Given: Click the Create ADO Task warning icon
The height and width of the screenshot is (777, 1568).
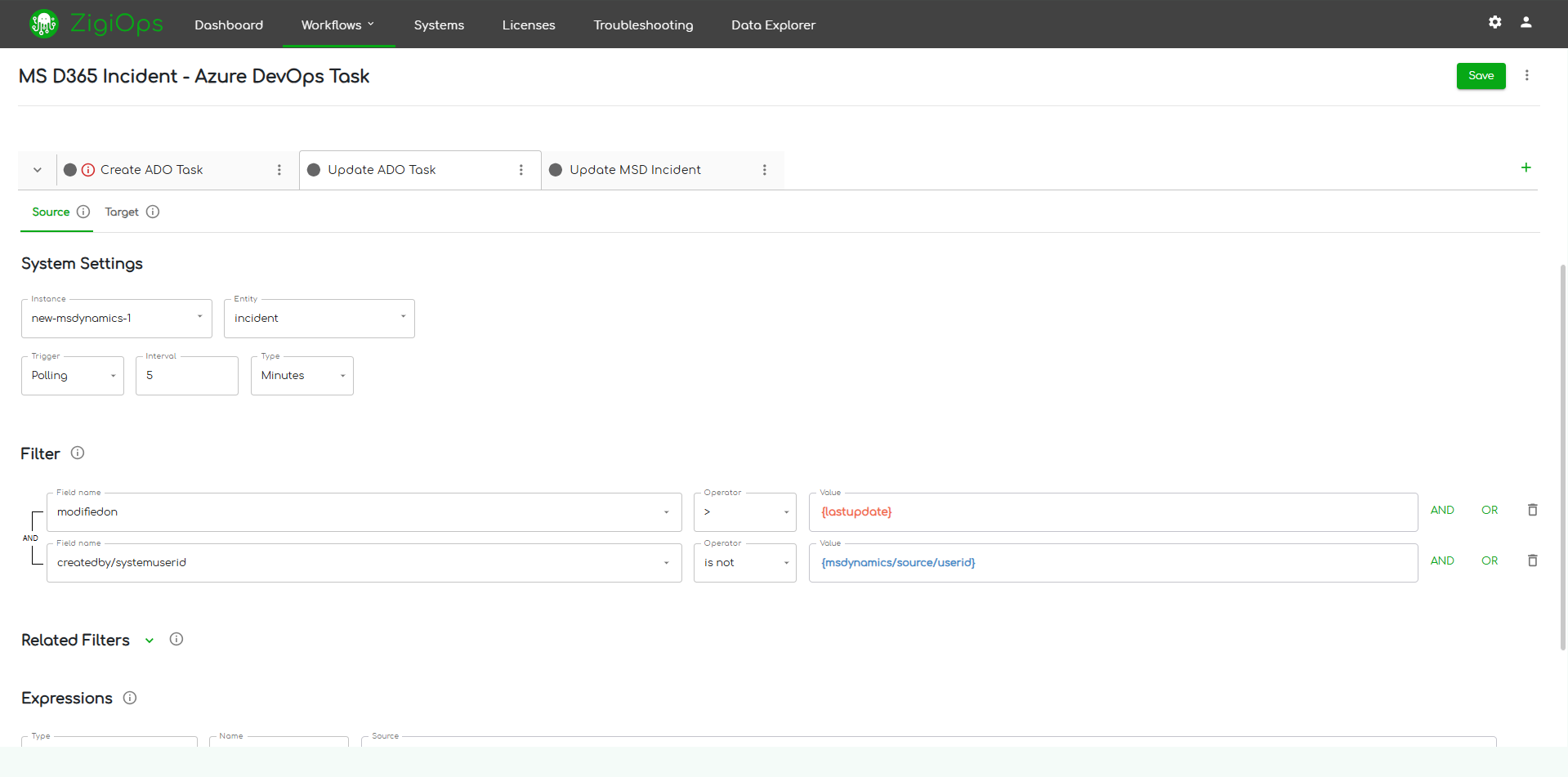Looking at the screenshot, I should point(88,170).
